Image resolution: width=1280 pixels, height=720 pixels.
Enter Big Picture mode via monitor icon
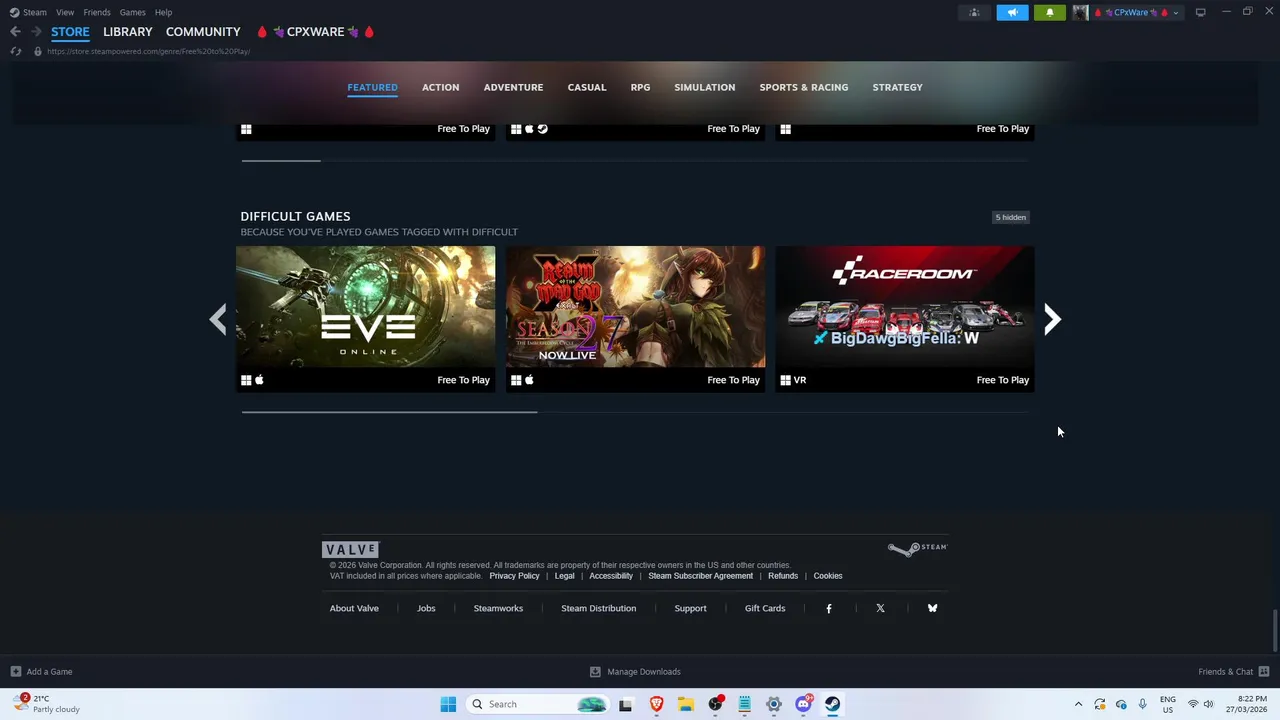pyautogui.click(x=1201, y=12)
